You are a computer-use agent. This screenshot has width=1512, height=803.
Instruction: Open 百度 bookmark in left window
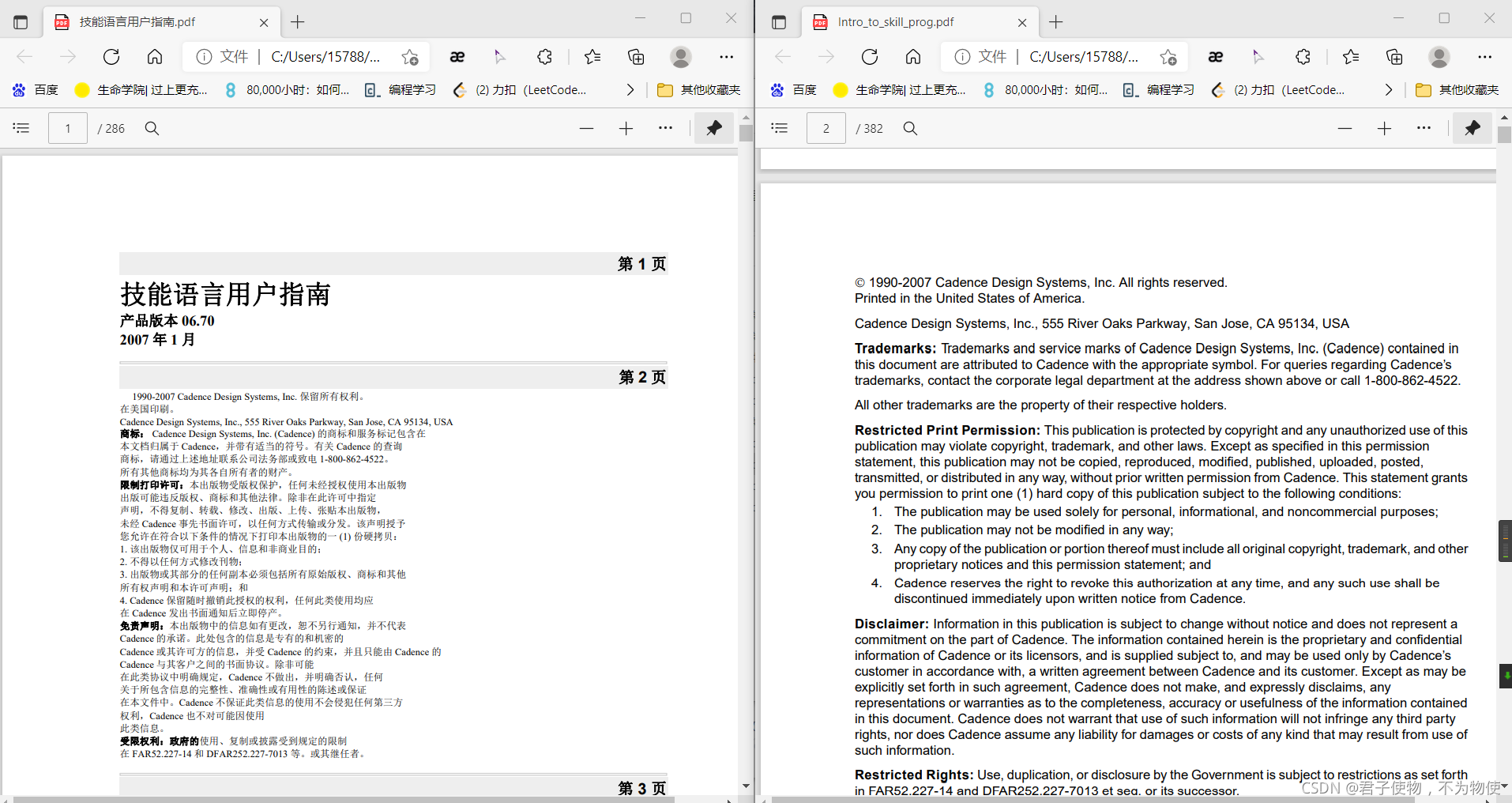point(36,90)
